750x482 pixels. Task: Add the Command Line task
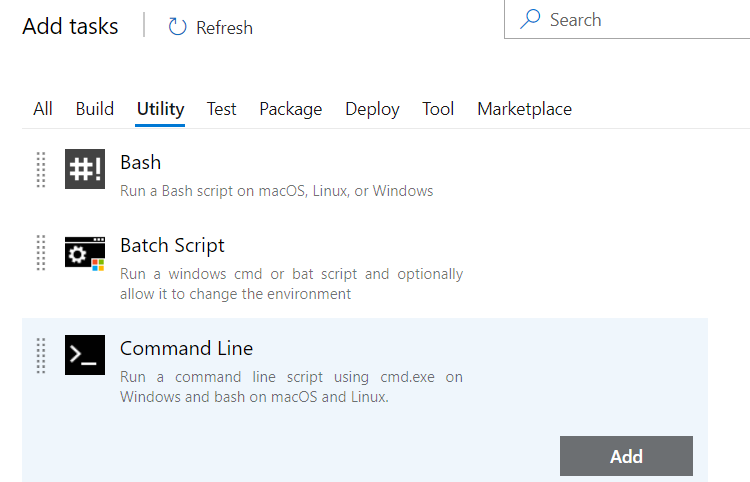(x=626, y=456)
